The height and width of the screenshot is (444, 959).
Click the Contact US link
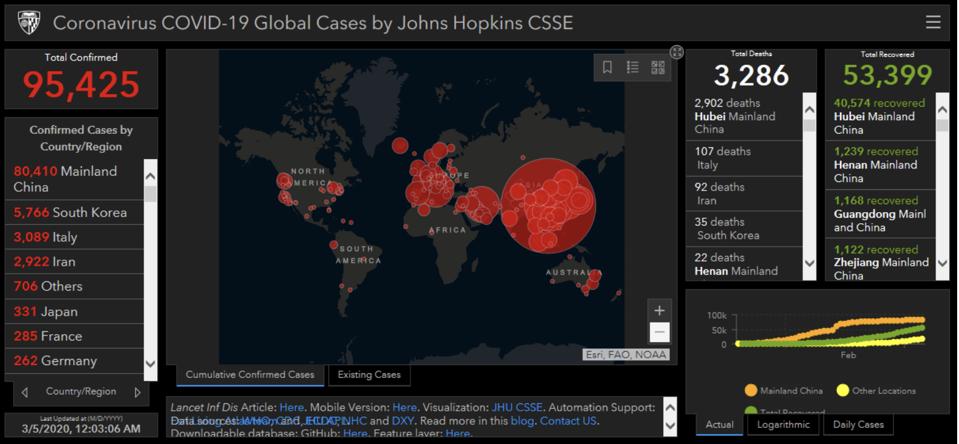568,421
